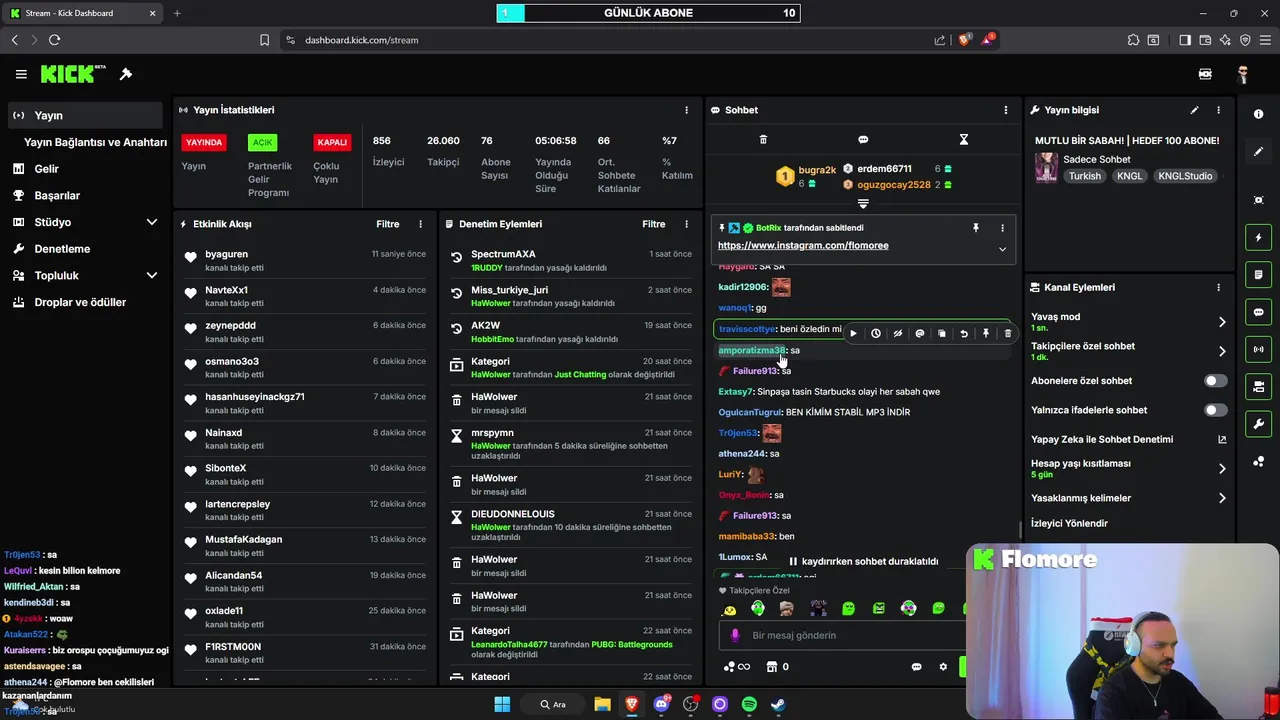Expand the Stüdyo sidebar section
Image resolution: width=1280 pixels, height=720 pixels.
(152, 222)
